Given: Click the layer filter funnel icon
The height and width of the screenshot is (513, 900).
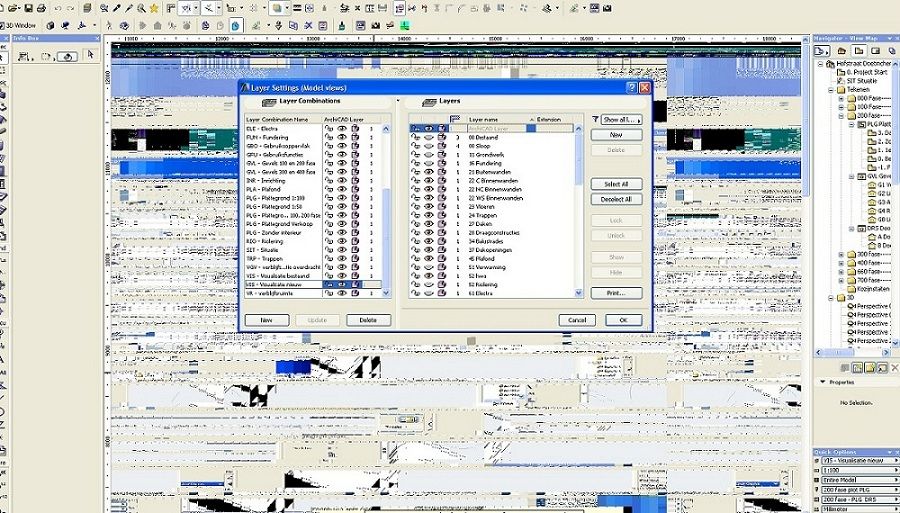Looking at the screenshot, I should click(x=595, y=119).
